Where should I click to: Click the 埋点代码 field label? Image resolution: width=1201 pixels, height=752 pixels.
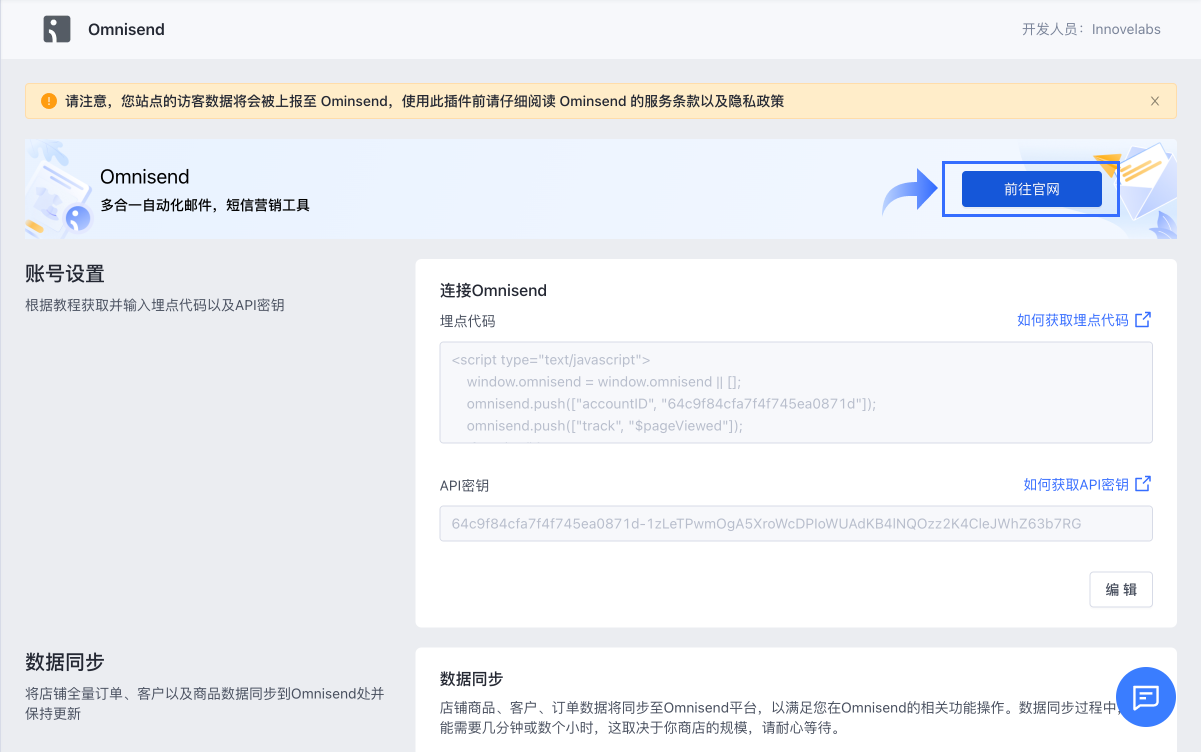pos(468,321)
